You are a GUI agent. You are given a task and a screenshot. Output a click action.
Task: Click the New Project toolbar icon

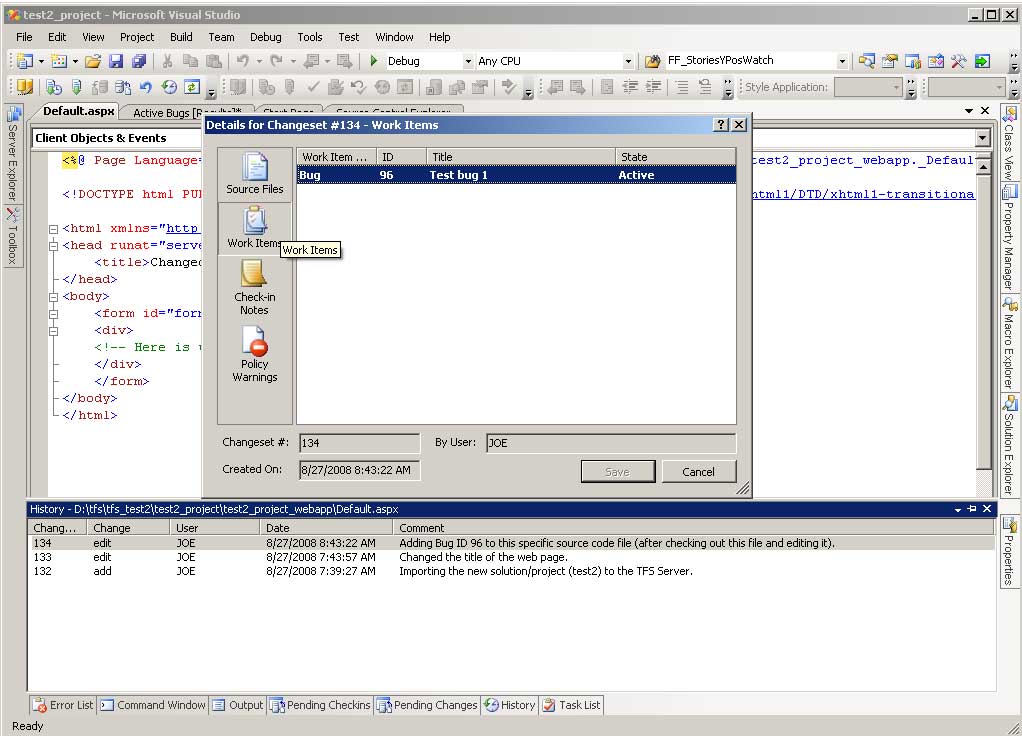pos(25,61)
